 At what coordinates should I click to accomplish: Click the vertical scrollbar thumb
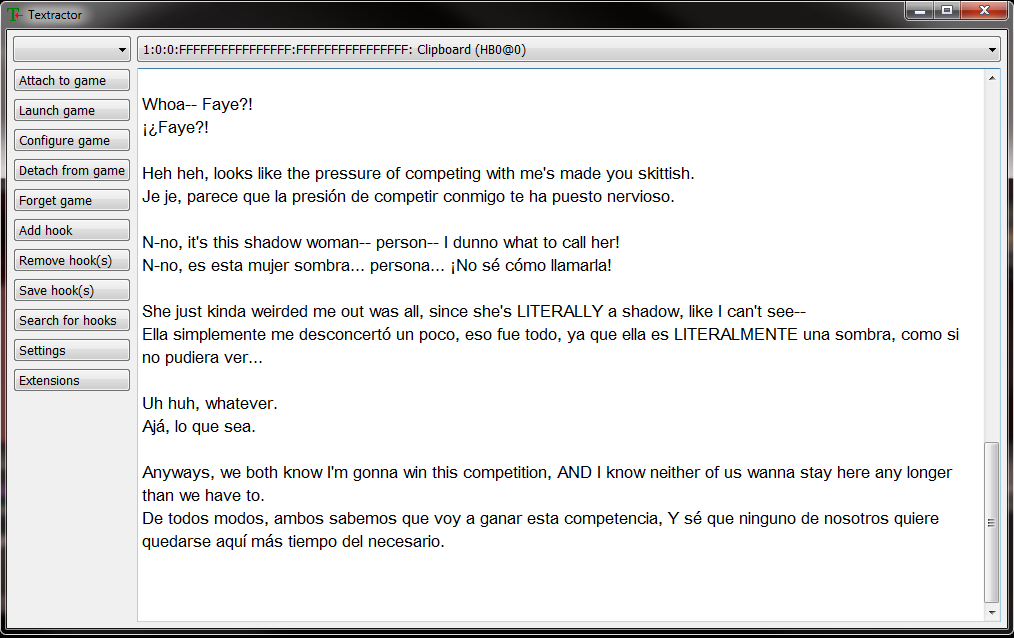tap(991, 522)
